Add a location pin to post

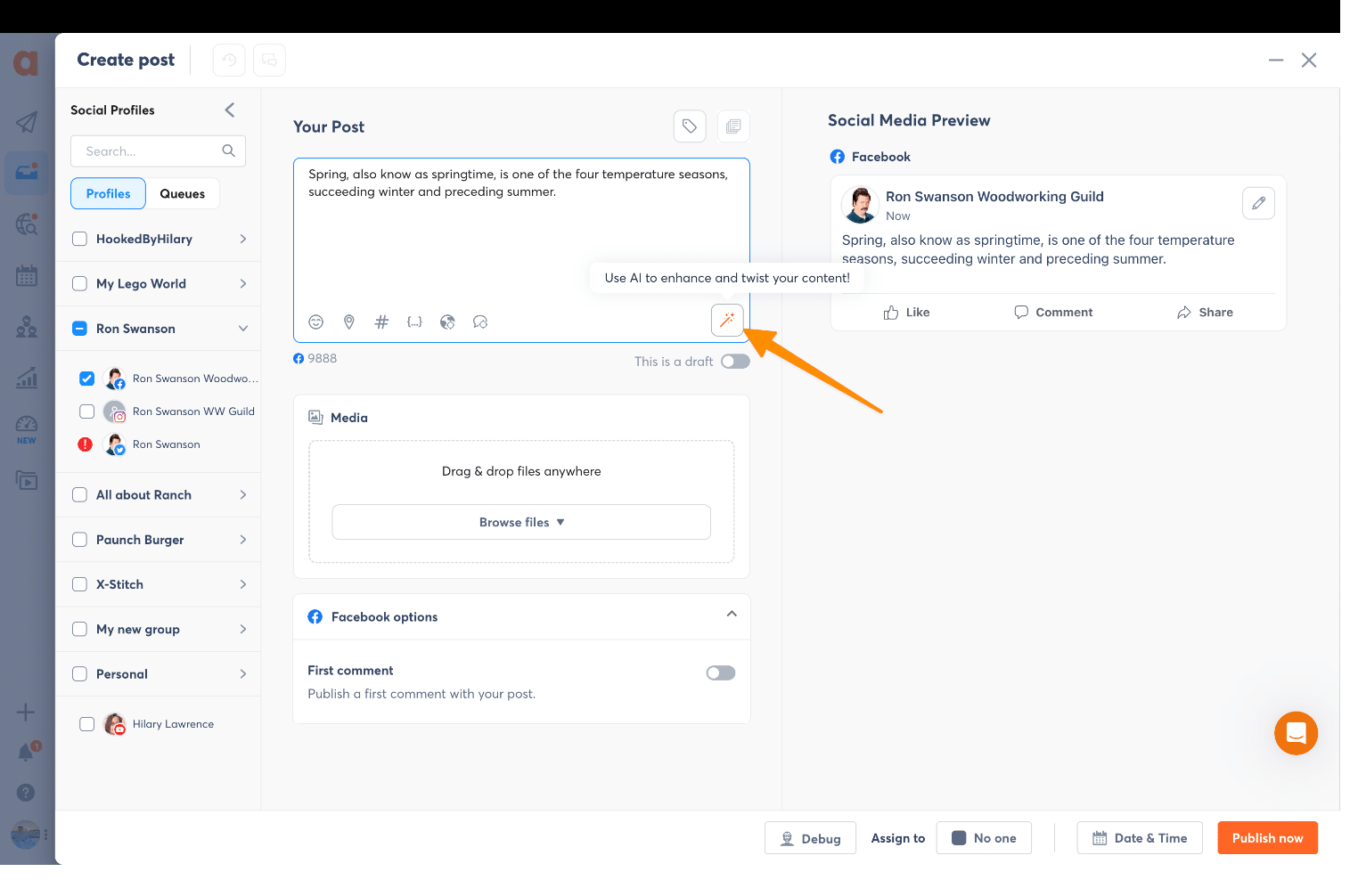pos(349,322)
